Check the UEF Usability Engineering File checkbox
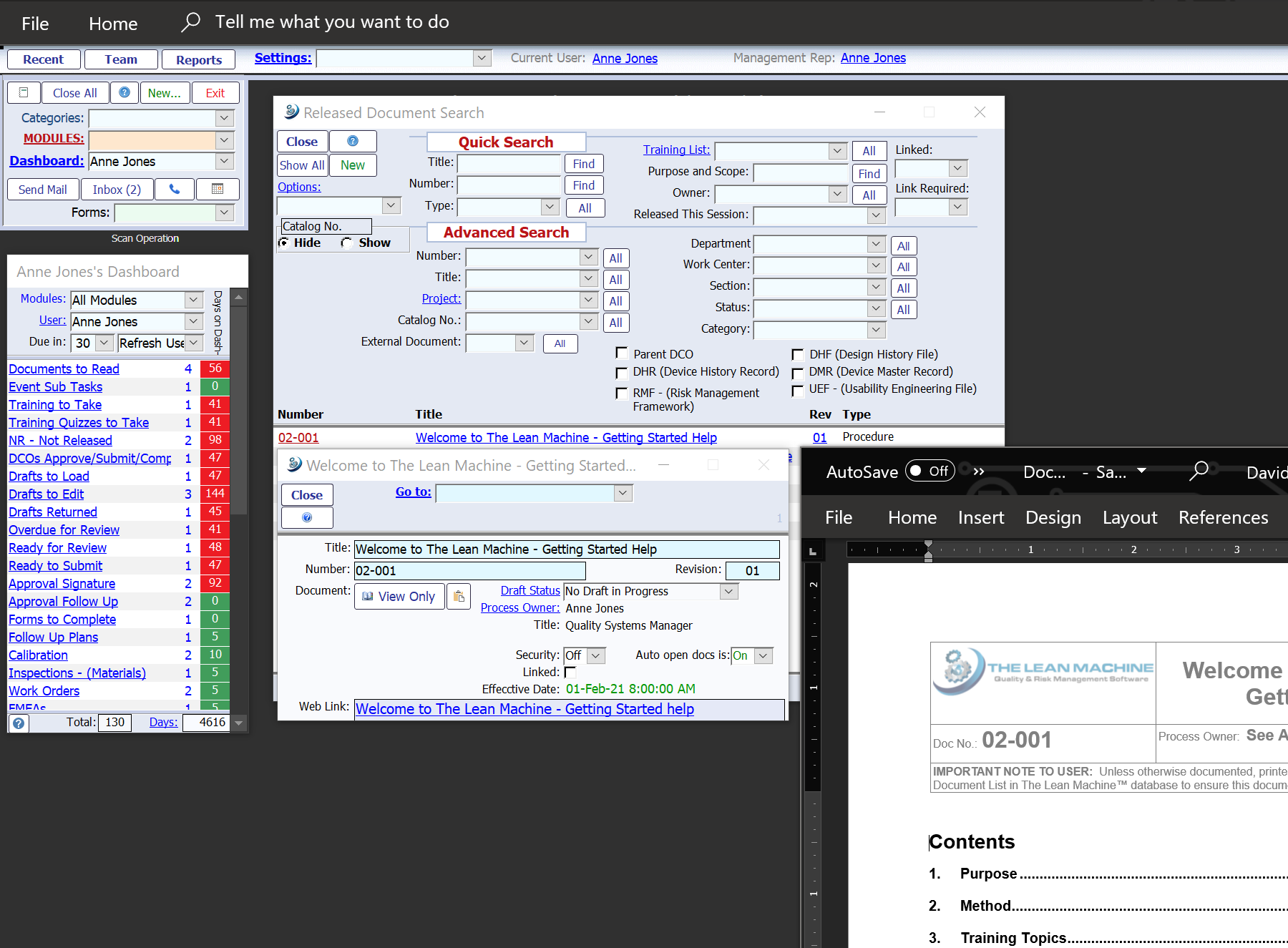Image resolution: width=1288 pixels, height=948 pixels. tap(797, 391)
